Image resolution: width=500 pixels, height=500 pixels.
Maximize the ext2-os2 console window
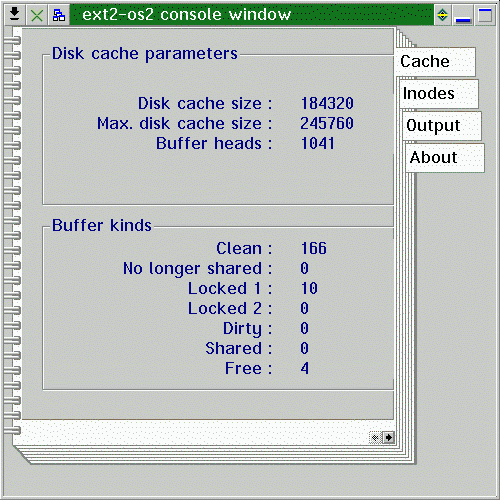tap(485, 15)
